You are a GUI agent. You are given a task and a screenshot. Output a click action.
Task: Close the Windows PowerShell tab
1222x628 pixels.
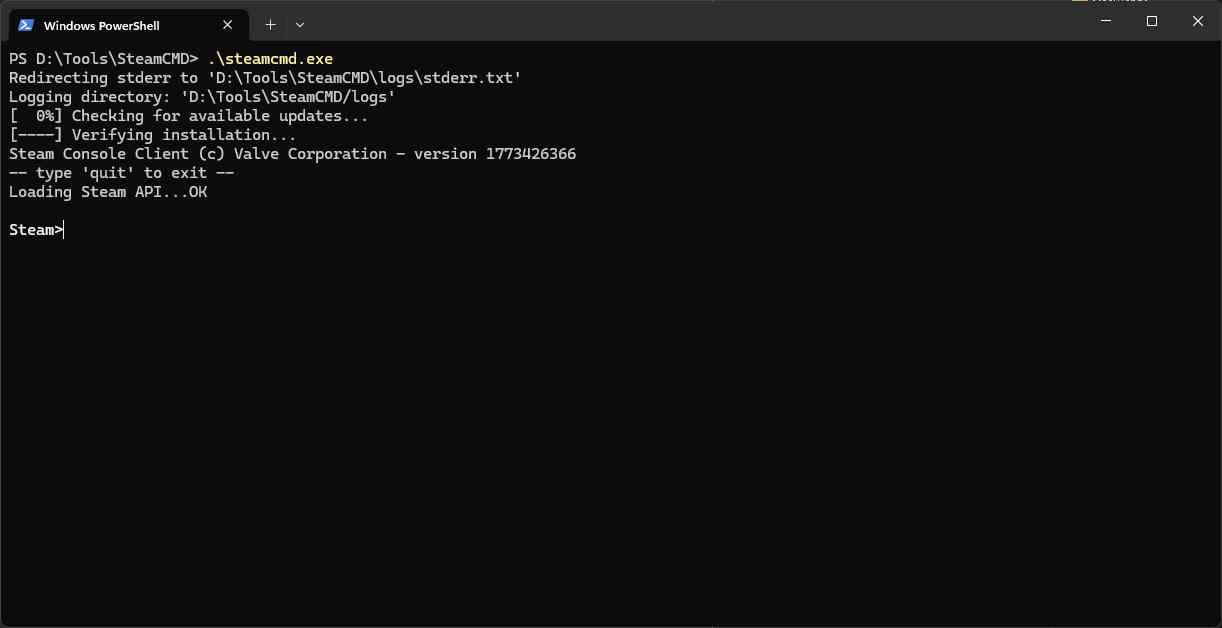point(227,24)
